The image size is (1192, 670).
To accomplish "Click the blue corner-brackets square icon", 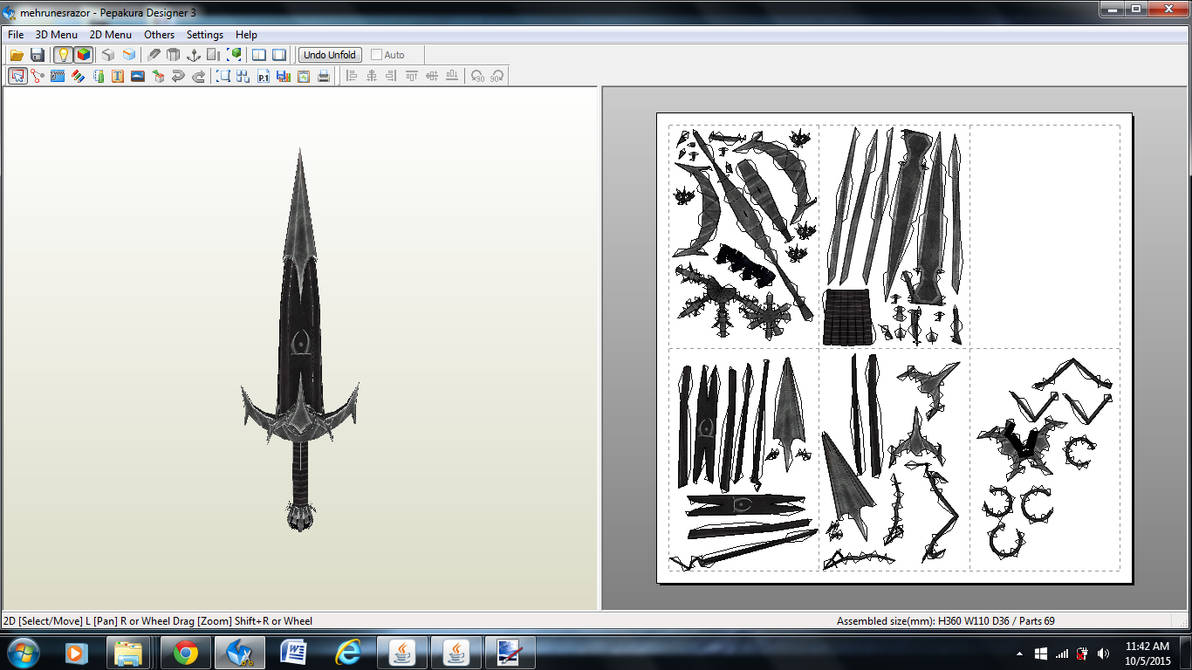I will coord(223,76).
